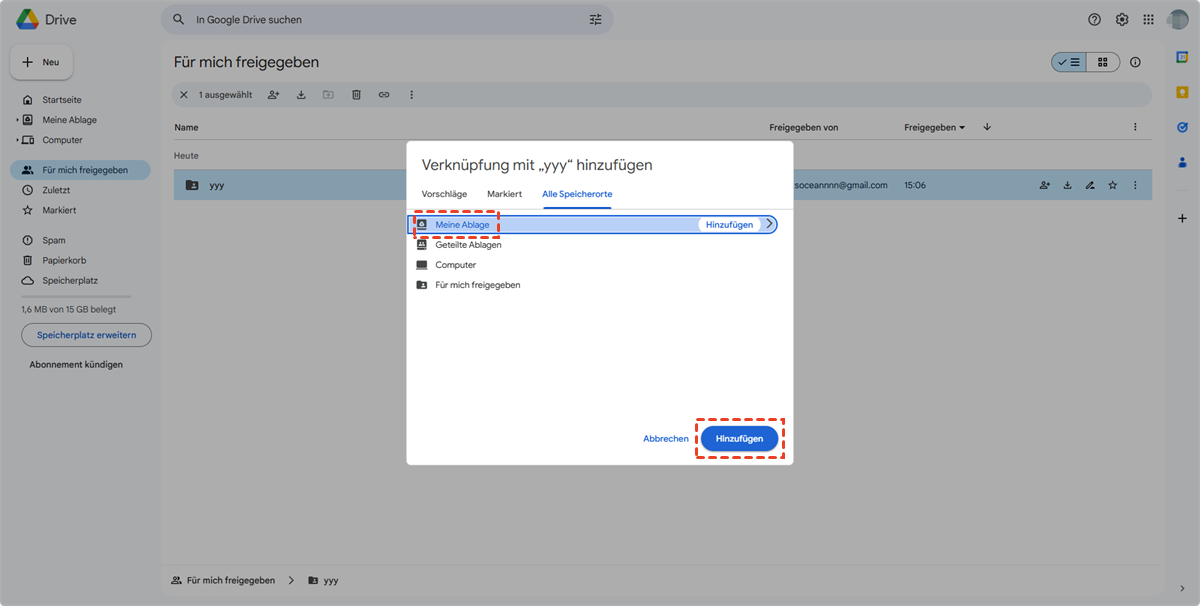Image resolution: width=1200 pixels, height=606 pixels.
Task: Select the Alle Speicherorte tab
Action: pyautogui.click(x=577, y=193)
